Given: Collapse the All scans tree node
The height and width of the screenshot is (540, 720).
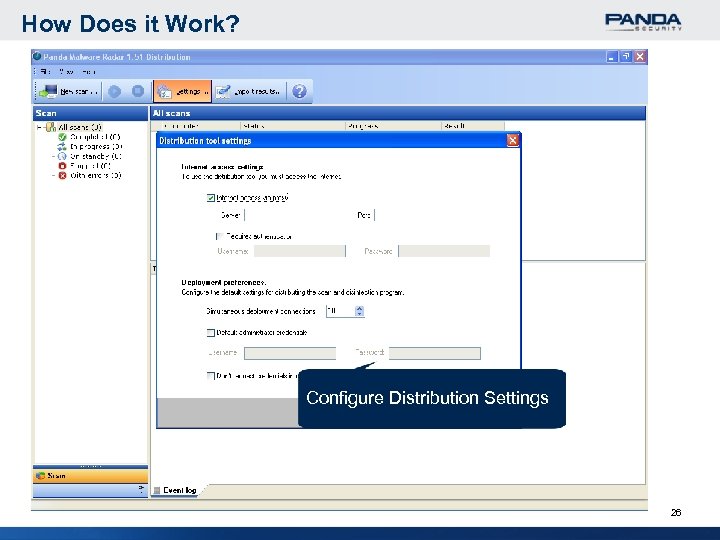Looking at the screenshot, I should pyautogui.click(x=39, y=127).
